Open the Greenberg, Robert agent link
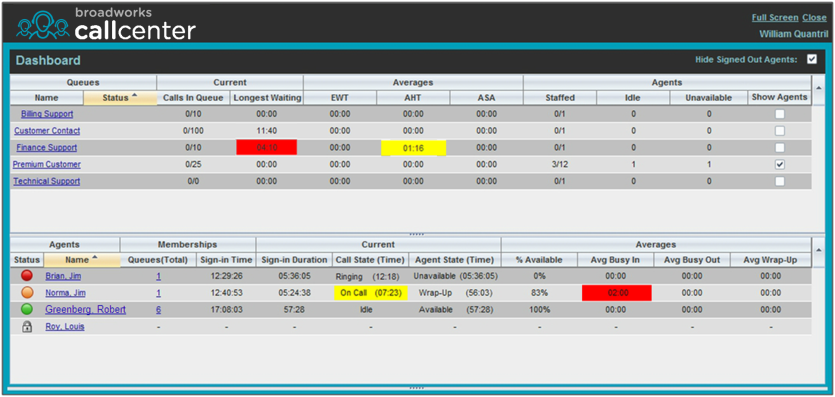This screenshot has width=835, height=397. click(86, 309)
